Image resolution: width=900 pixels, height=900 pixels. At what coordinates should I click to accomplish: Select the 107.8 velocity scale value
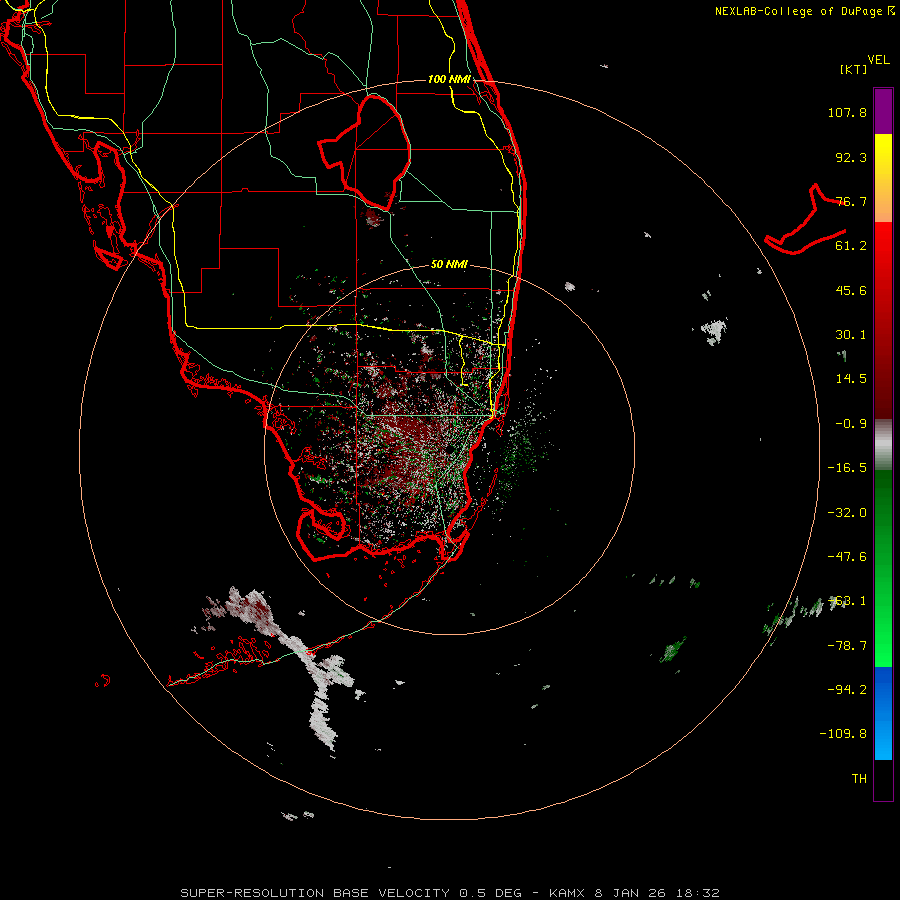(847, 112)
